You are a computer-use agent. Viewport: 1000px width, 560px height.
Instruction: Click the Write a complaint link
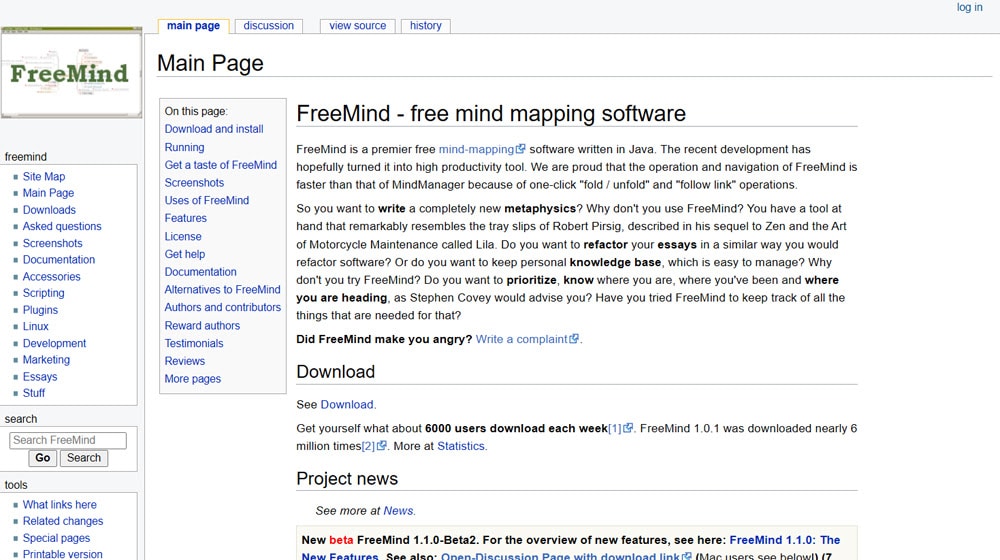(x=521, y=339)
